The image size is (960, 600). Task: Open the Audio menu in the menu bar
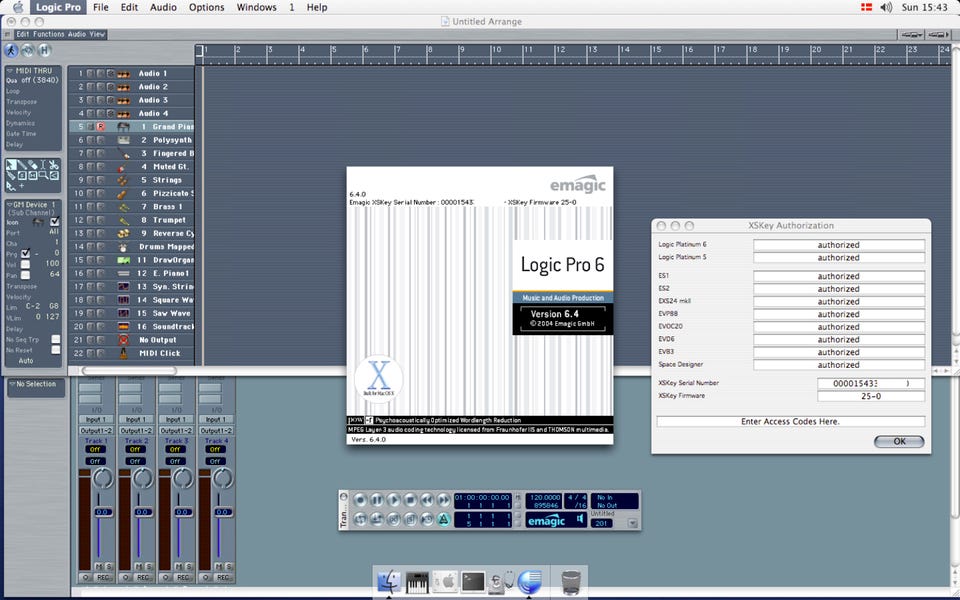[x=163, y=7]
